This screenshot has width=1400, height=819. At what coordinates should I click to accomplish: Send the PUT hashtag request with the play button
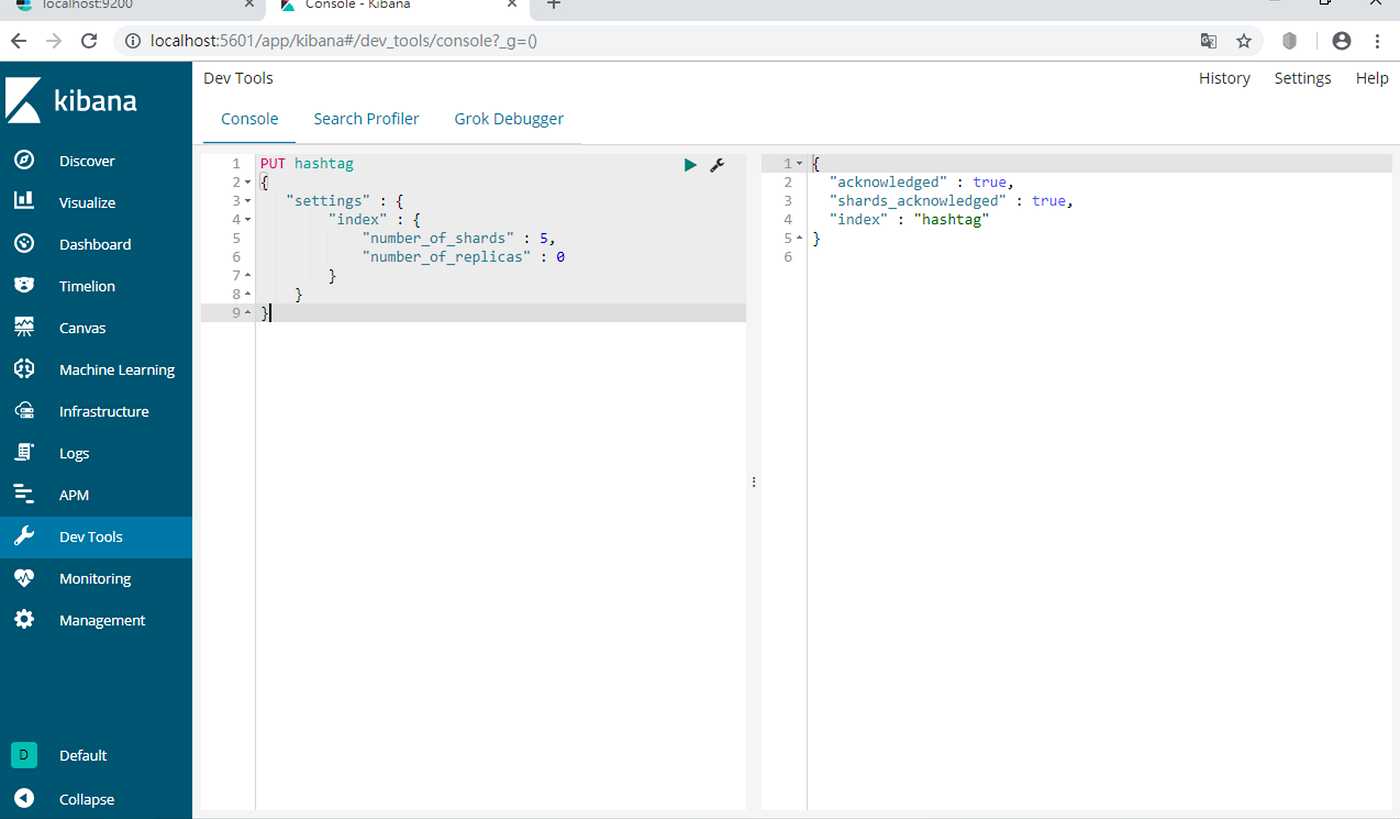click(x=690, y=164)
